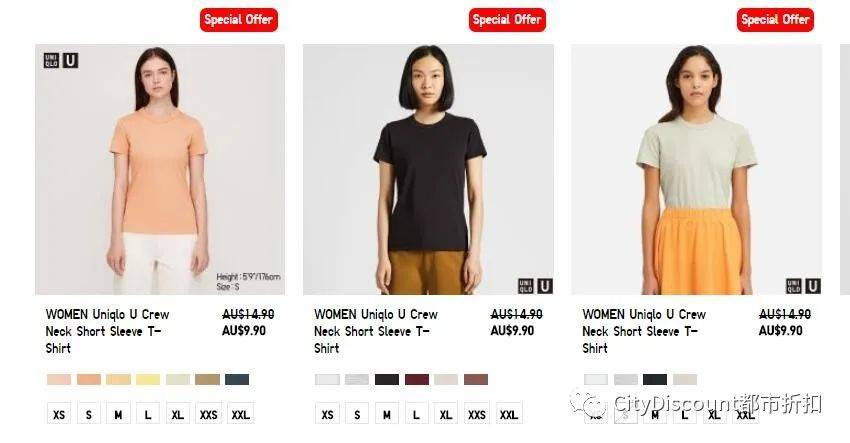Choose the dark red swatch for second shirt
Image resolution: width=850 pixels, height=443 pixels.
click(417, 380)
